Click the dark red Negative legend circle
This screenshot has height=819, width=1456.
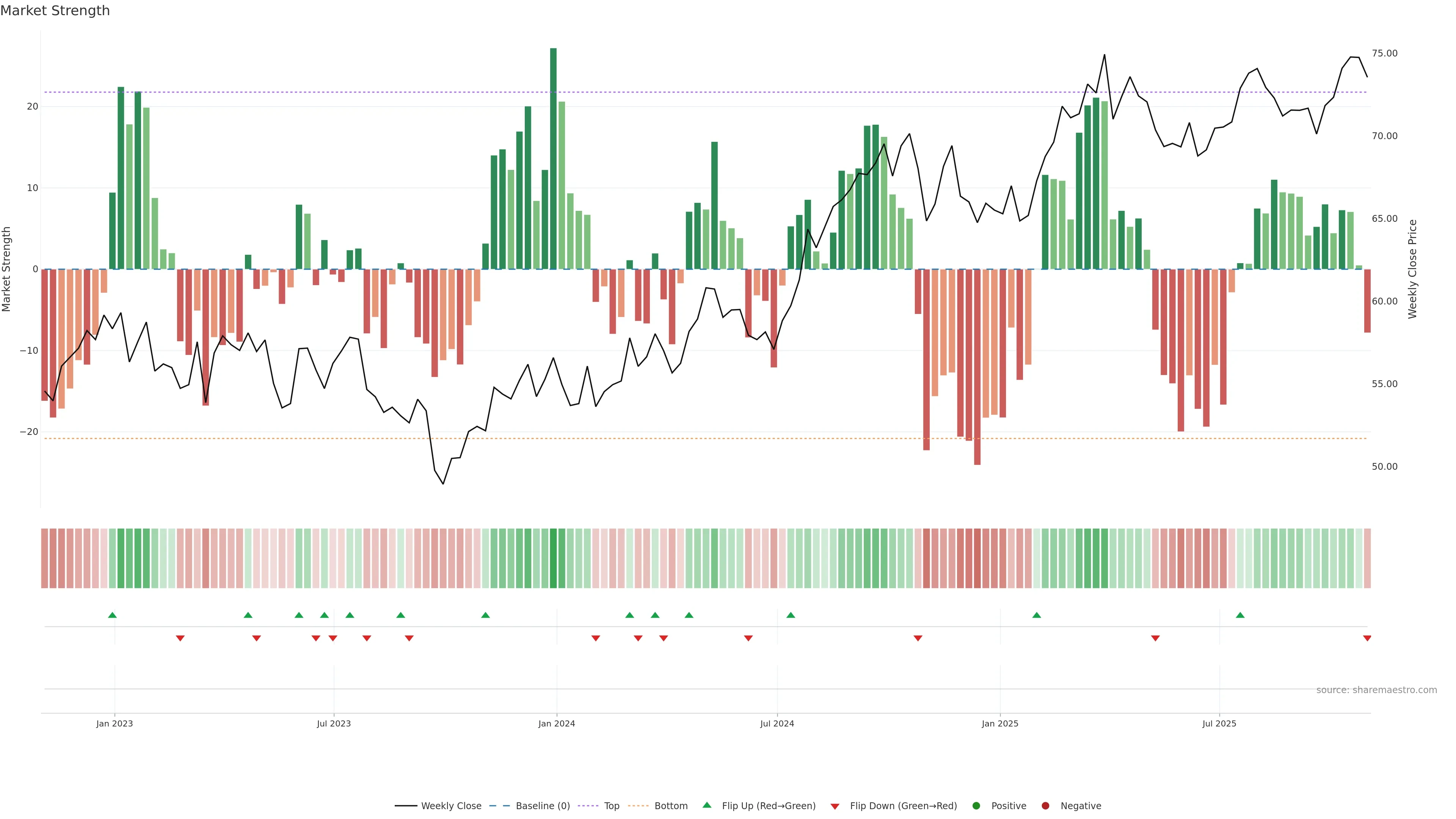1045,805
